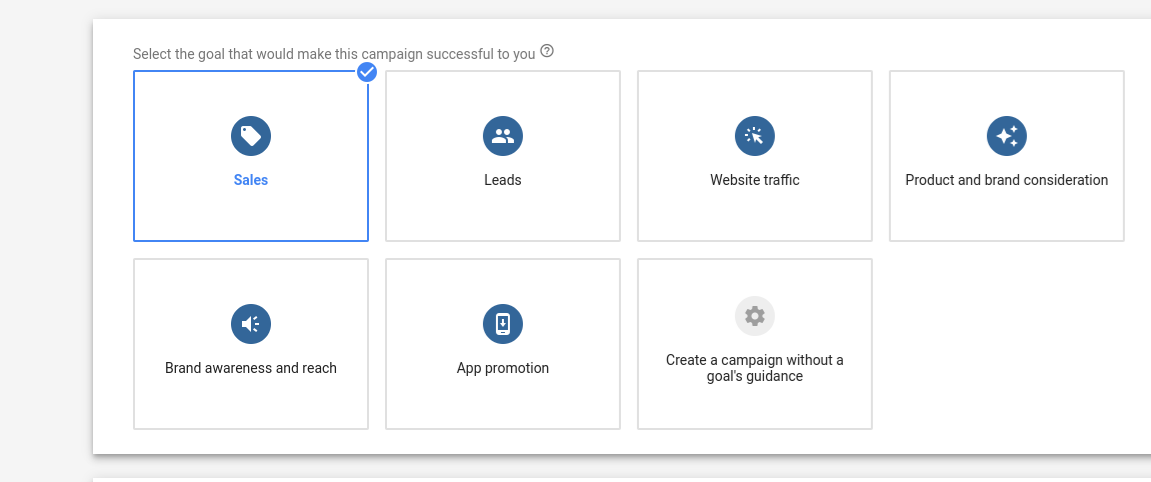1151x482 pixels.
Task: Choose Product and brand consideration label
Action: 1006,180
